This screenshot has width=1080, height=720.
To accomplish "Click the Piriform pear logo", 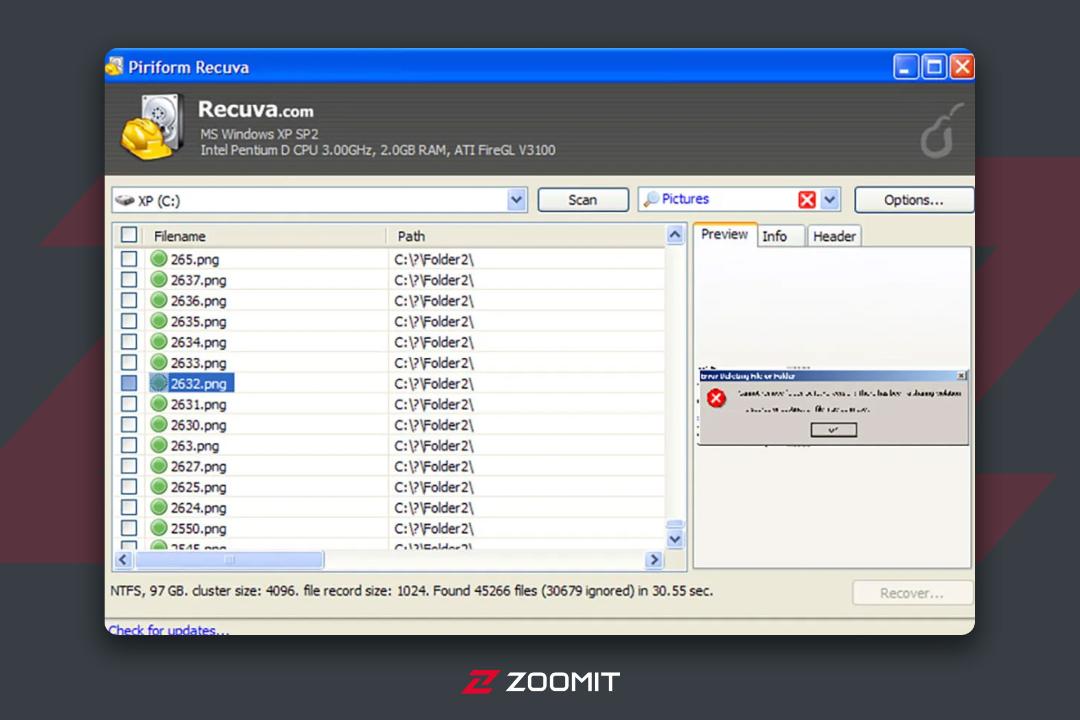I will 941,131.
